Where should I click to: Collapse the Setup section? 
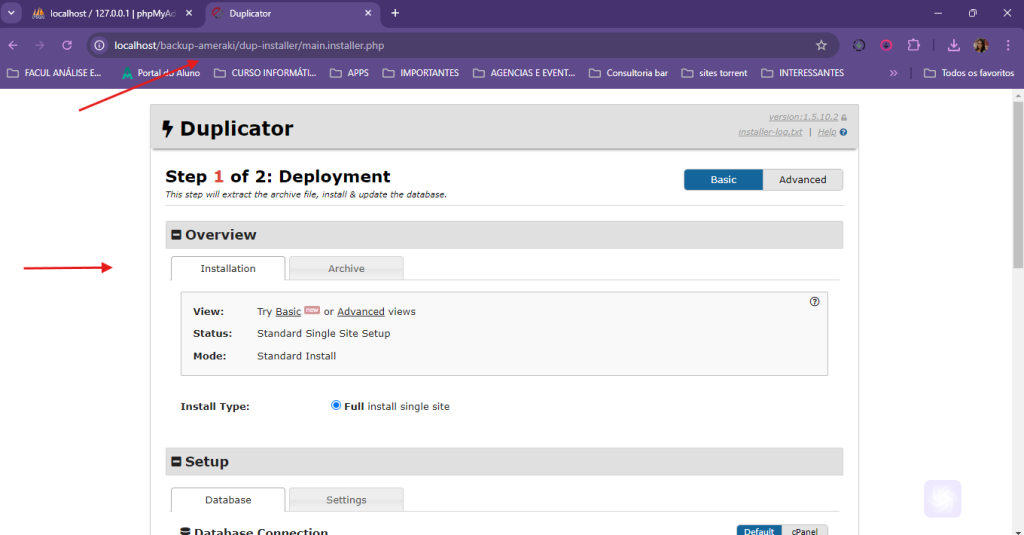(176, 462)
